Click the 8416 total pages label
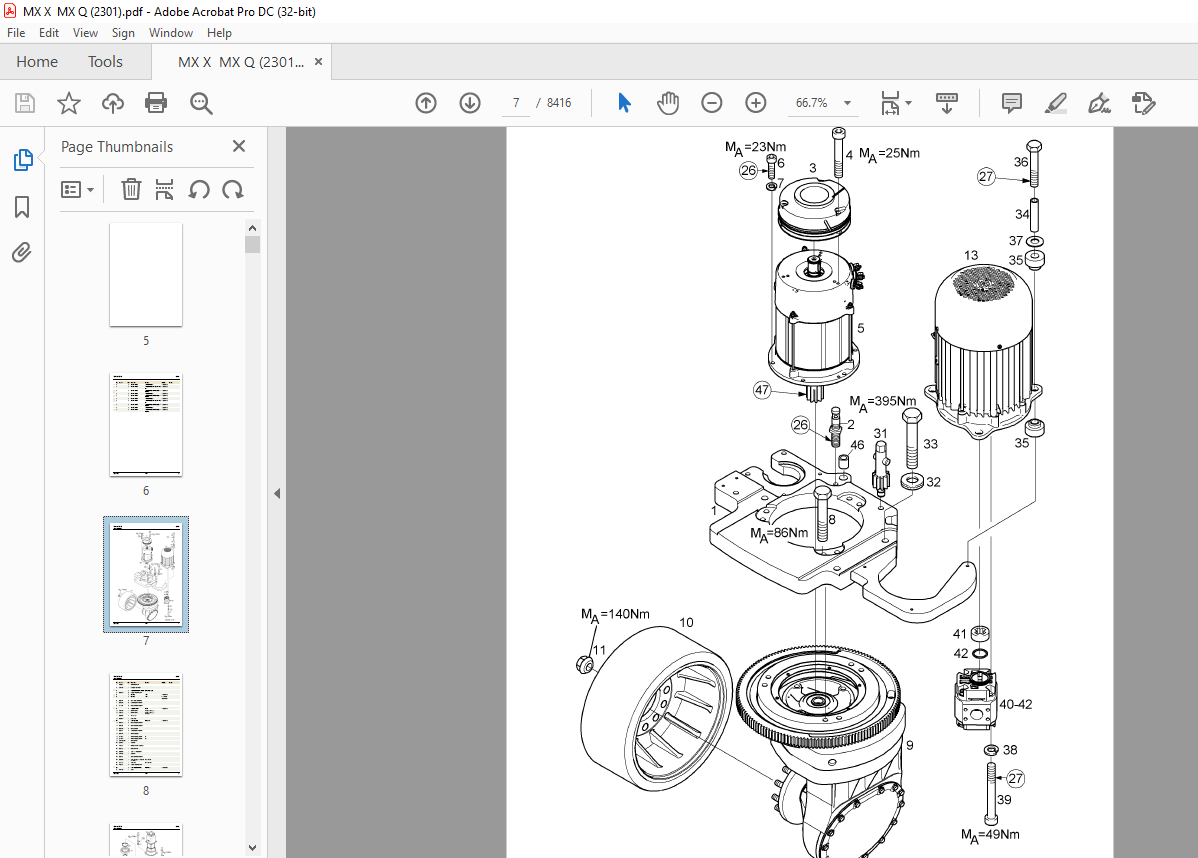 click(x=559, y=103)
